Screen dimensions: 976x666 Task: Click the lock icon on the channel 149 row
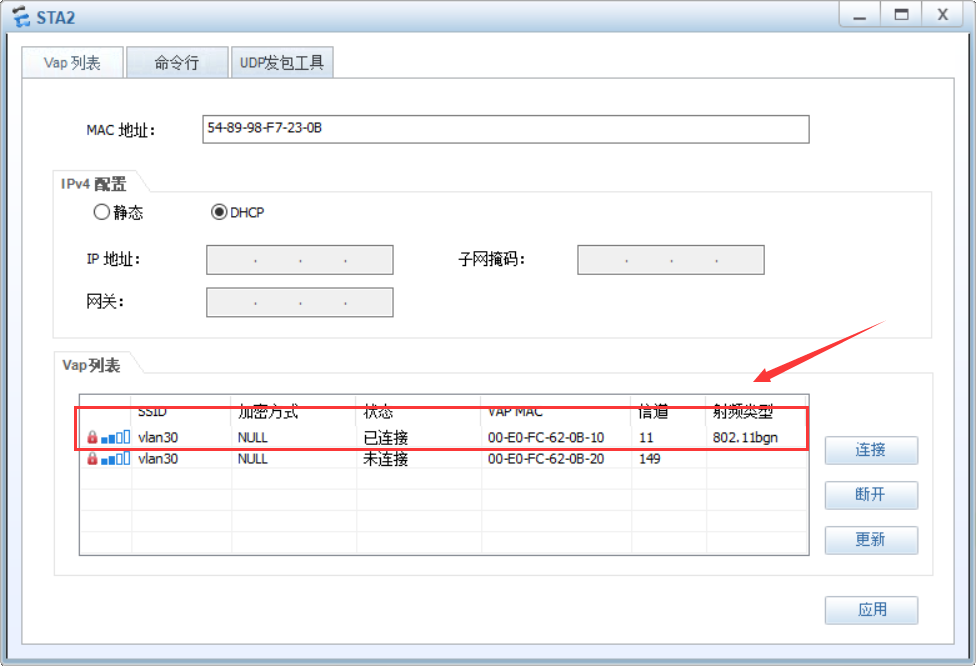(93, 458)
